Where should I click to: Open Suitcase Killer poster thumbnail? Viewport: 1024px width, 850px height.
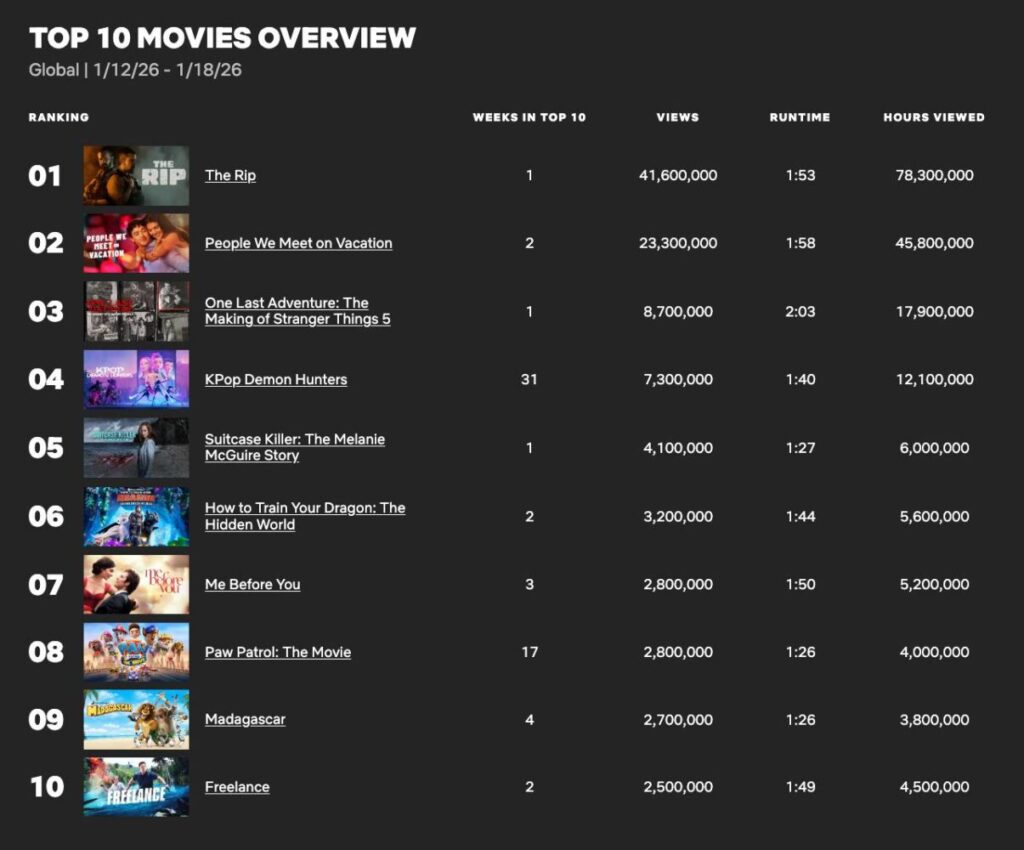point(136,447)
